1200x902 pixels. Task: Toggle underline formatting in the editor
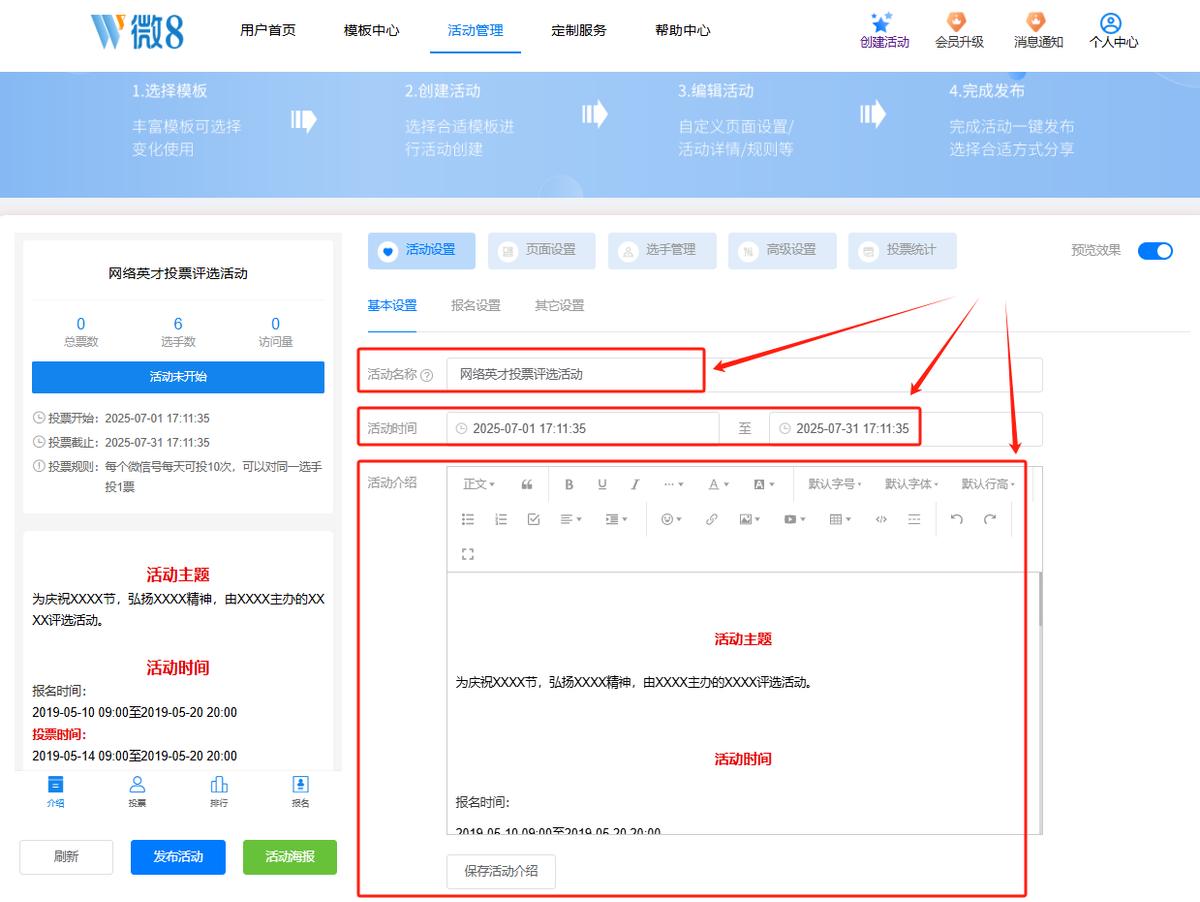[x=602, y=484]
